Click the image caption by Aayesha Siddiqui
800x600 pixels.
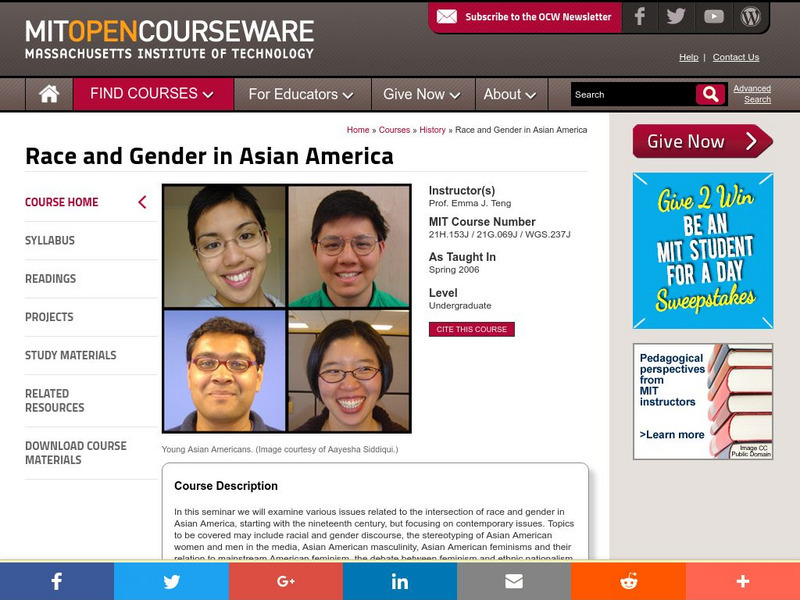[x=280, y=449]
